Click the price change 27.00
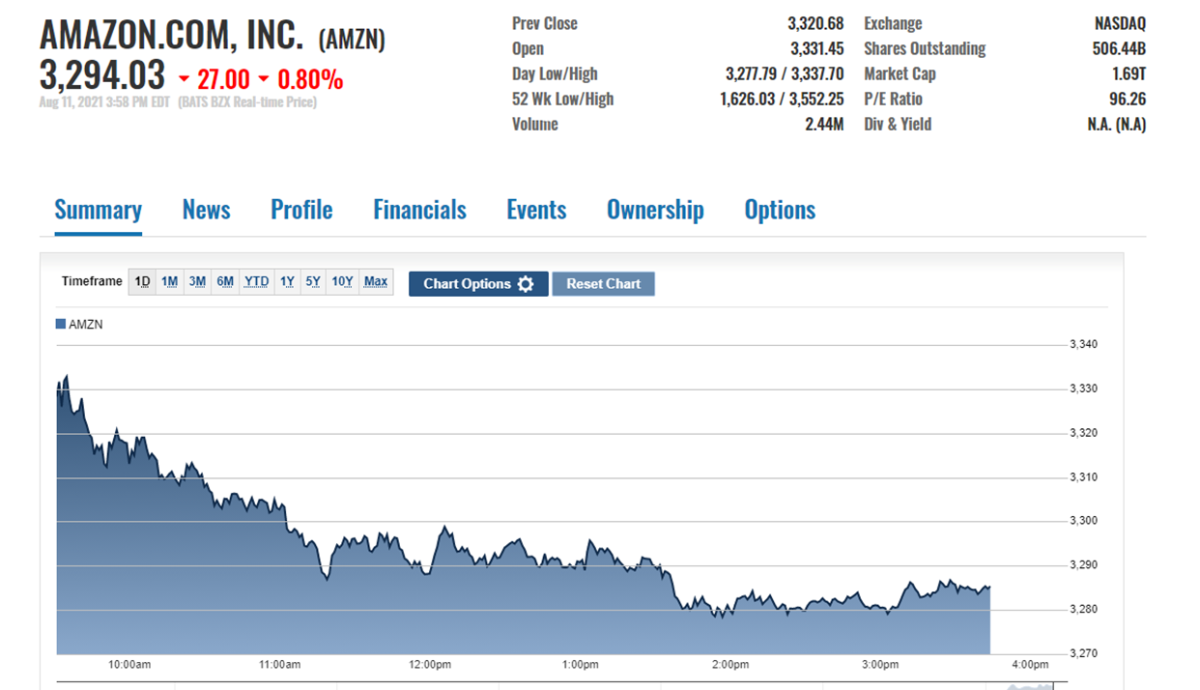 point(223,79)
